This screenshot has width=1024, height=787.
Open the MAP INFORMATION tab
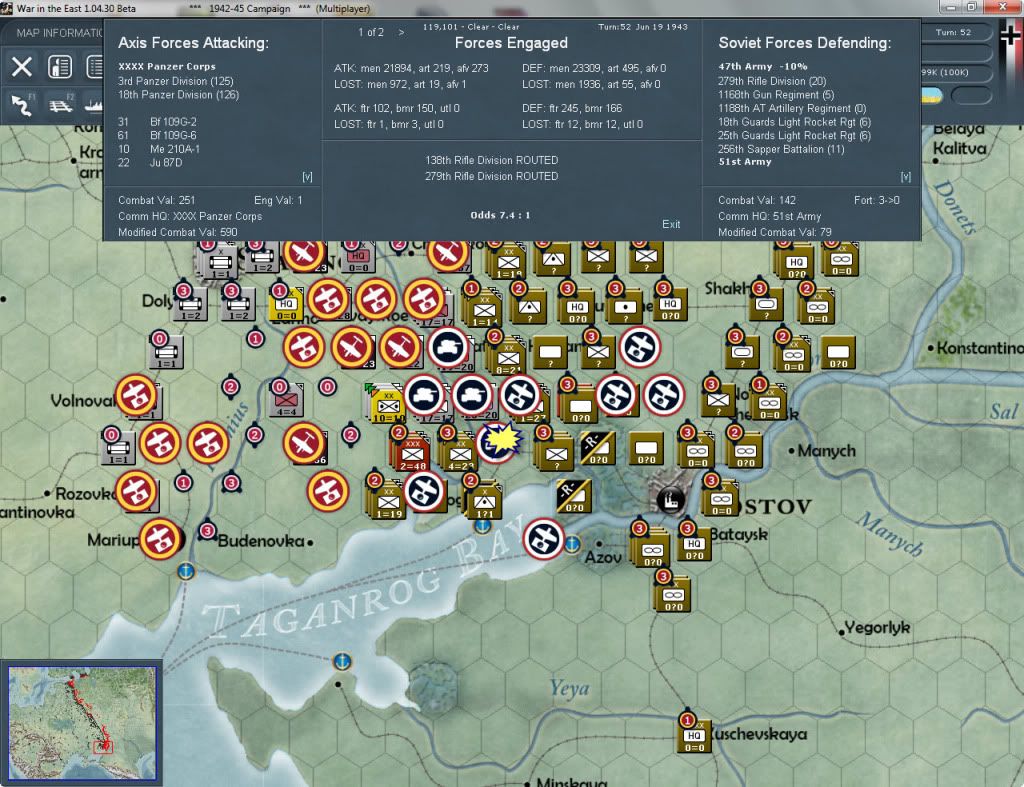point(59,33)
